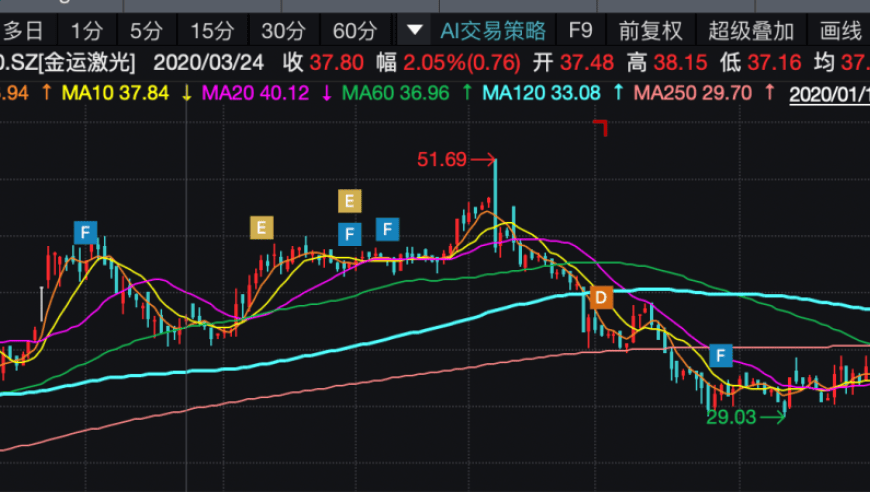Open the period dropdown triangle after 60分

click(x=414, y=30)
